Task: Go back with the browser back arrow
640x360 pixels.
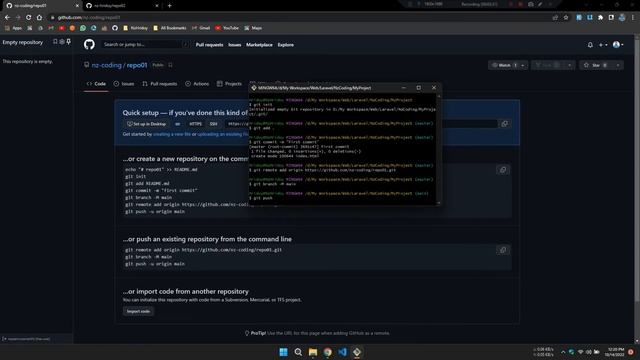Action: [7, 18]
